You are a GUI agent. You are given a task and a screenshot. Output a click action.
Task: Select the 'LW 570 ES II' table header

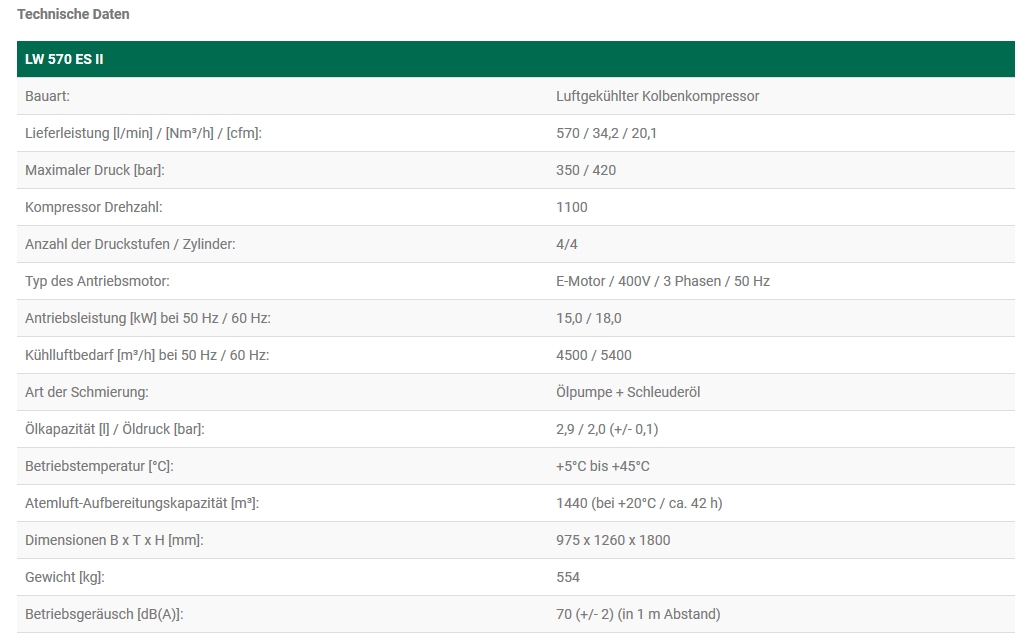pos(516,59)
